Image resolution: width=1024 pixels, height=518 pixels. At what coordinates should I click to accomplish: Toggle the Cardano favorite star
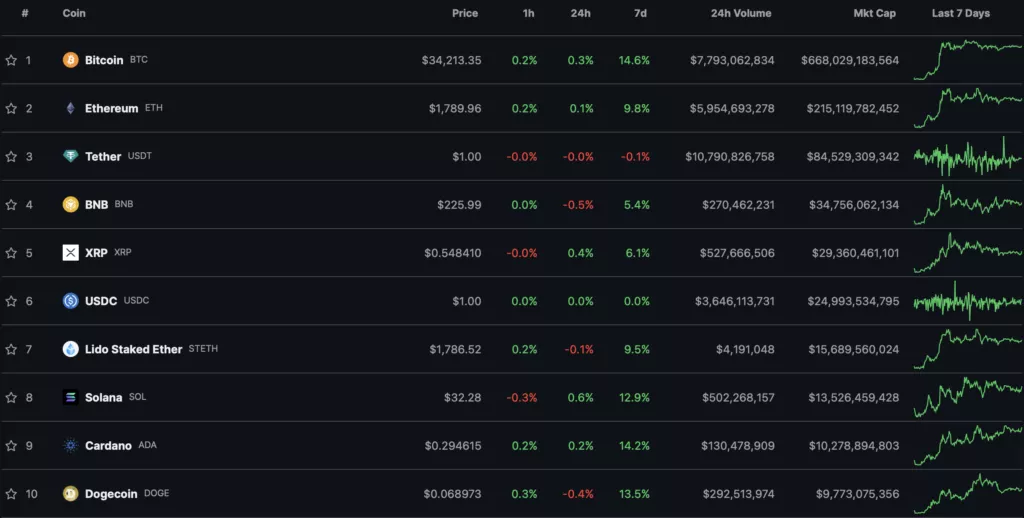(11, 445)
